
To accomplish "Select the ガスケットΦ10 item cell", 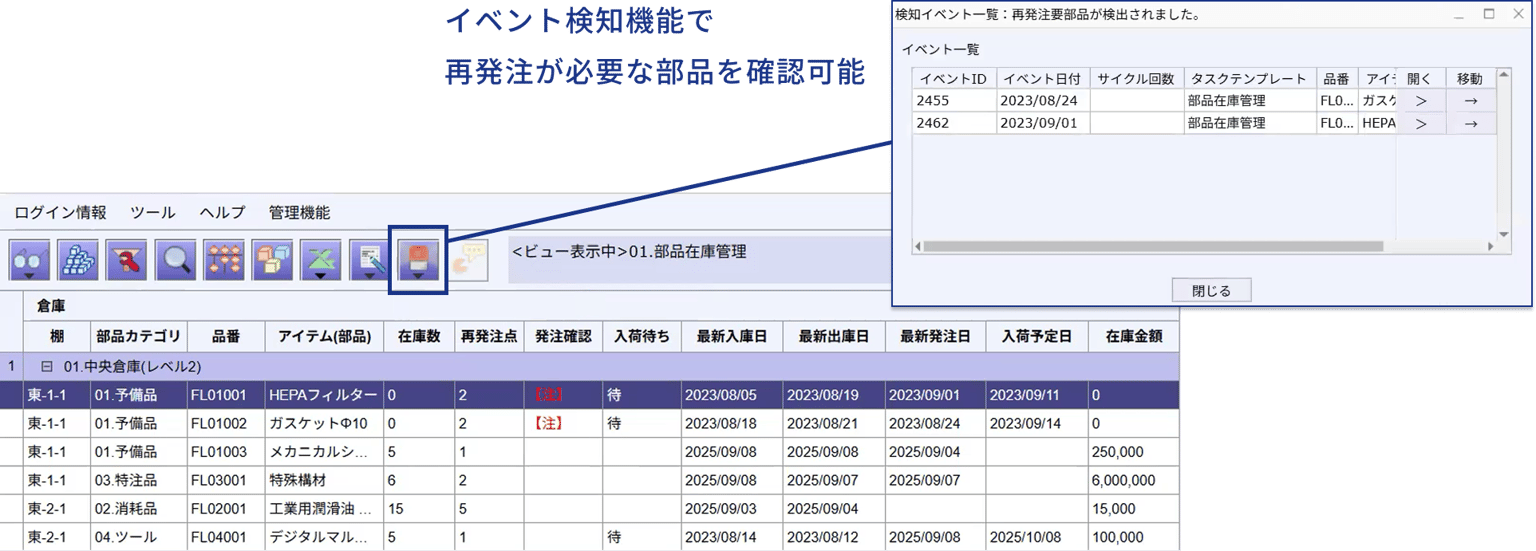I will 324,423.
